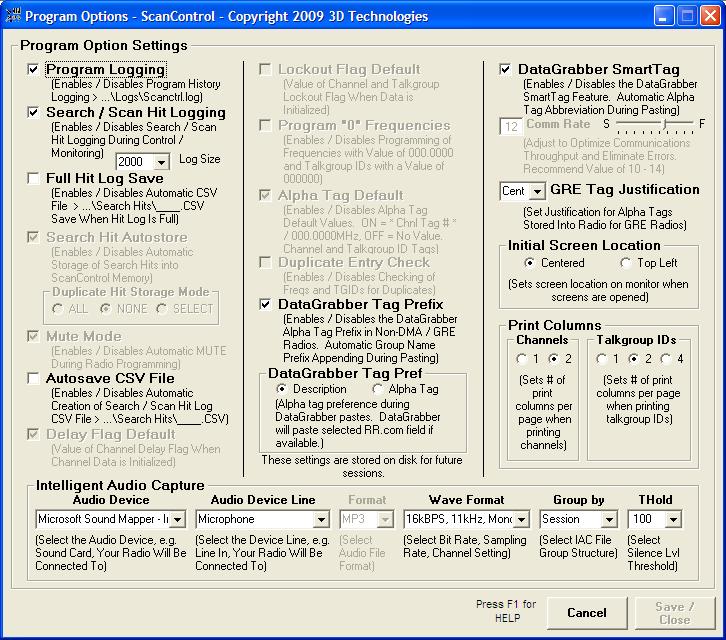The image size is (726, 640).
Task: Select 2 print columns for Talkgroup IDs
Action: pos(633,359)
